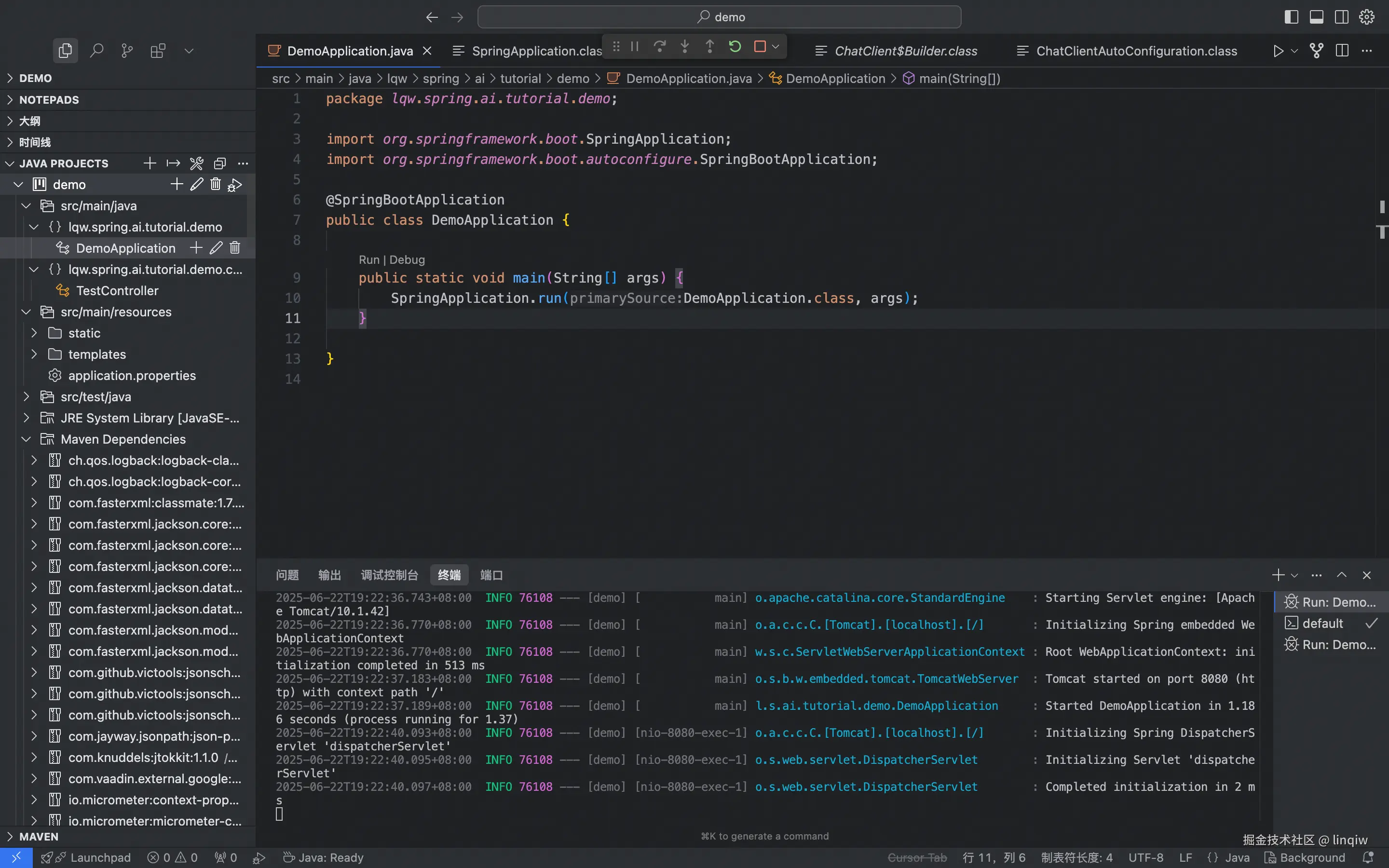The width and height of the screenshot is (1389, 868).
Task: Click the debug Restart button
Action: (735, 46)
